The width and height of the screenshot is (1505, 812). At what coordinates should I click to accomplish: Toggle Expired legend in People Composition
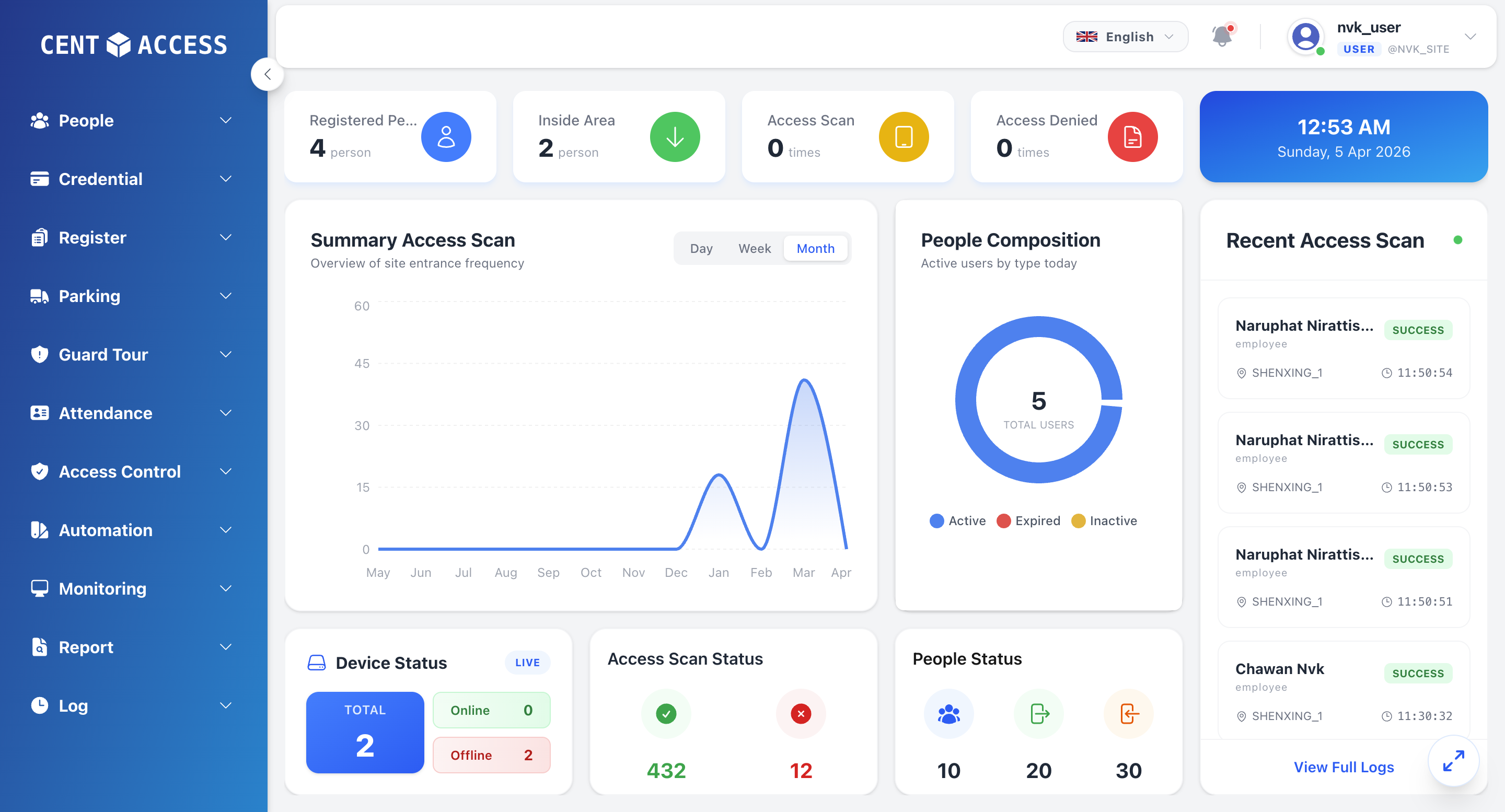pos(1028,520)
